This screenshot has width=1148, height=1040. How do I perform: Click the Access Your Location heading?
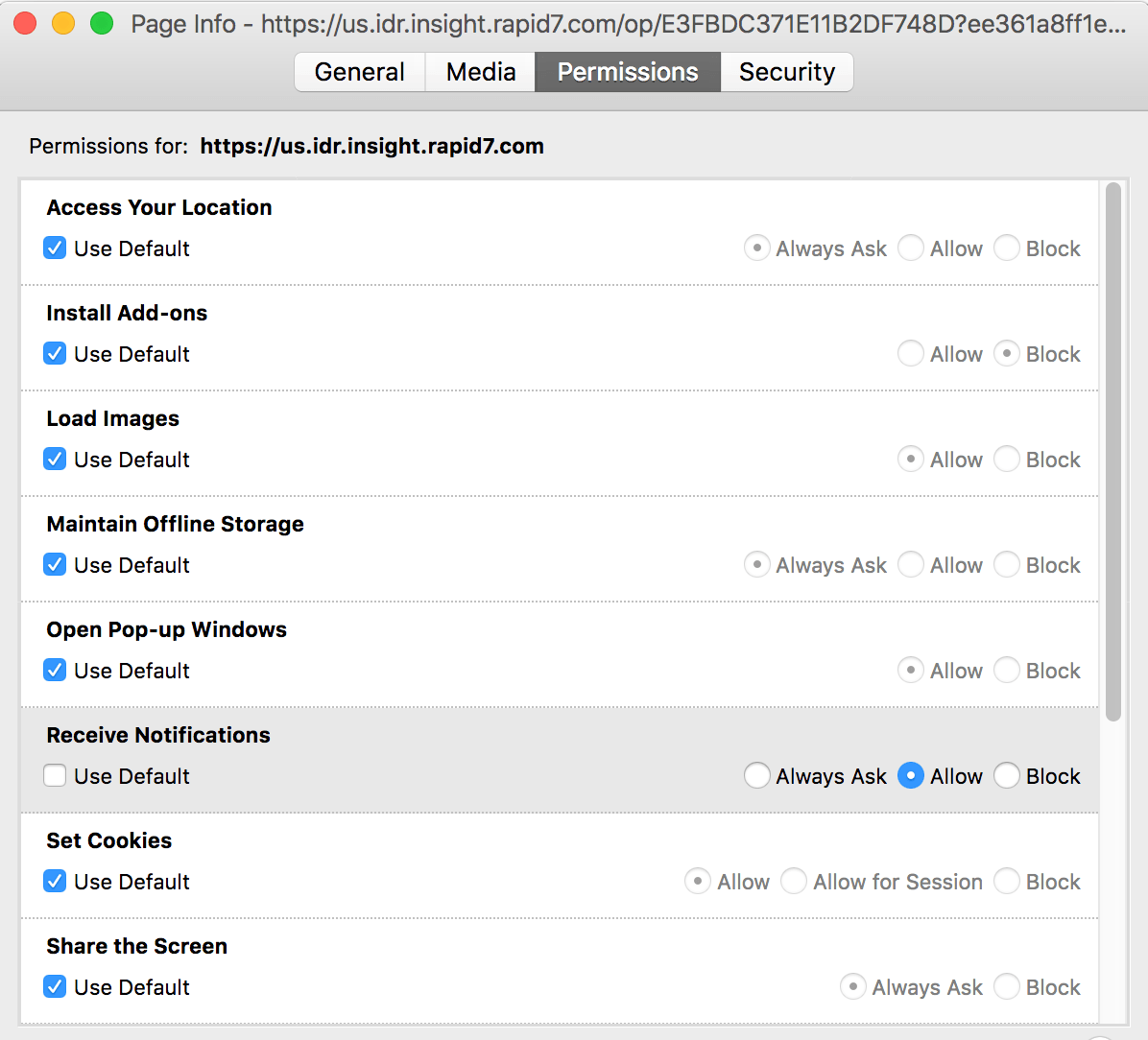159,207
